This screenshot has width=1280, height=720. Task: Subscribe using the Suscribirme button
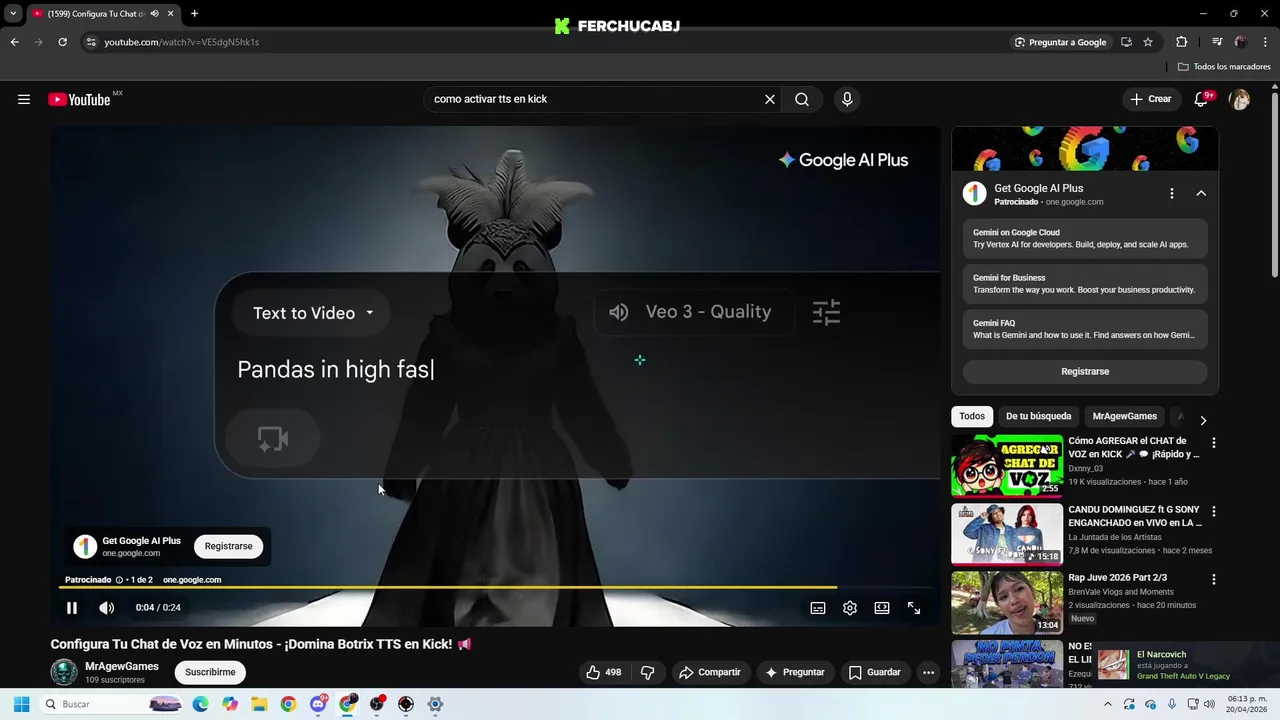[210, 672]
